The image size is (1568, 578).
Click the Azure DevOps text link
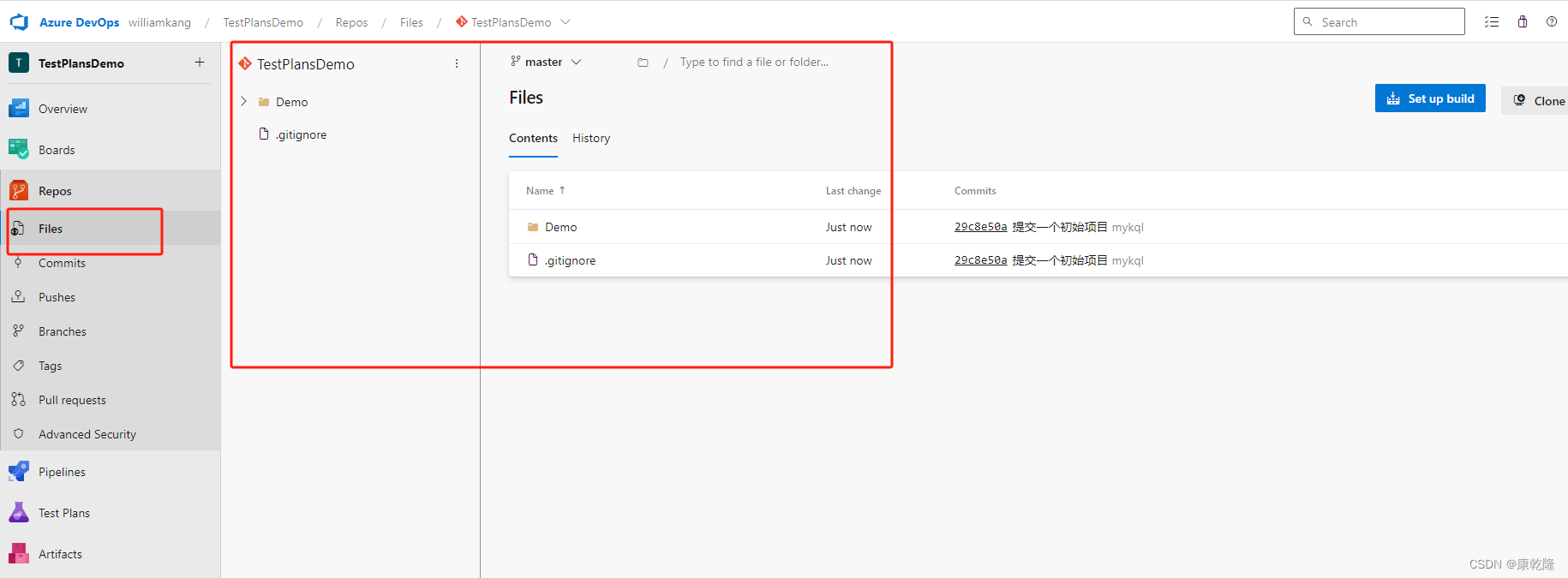79,22
